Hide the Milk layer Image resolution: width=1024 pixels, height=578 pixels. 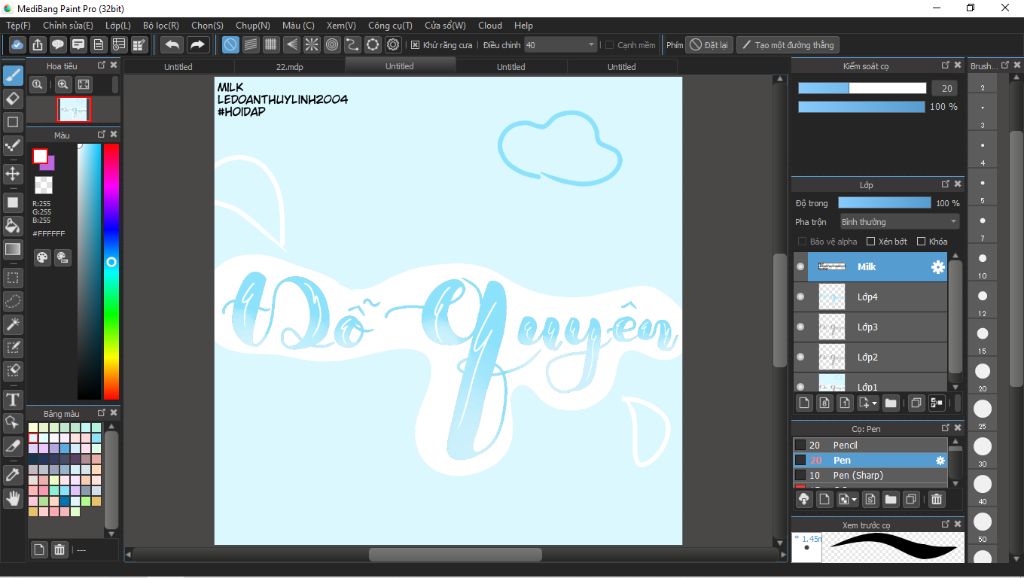[801, 266]
